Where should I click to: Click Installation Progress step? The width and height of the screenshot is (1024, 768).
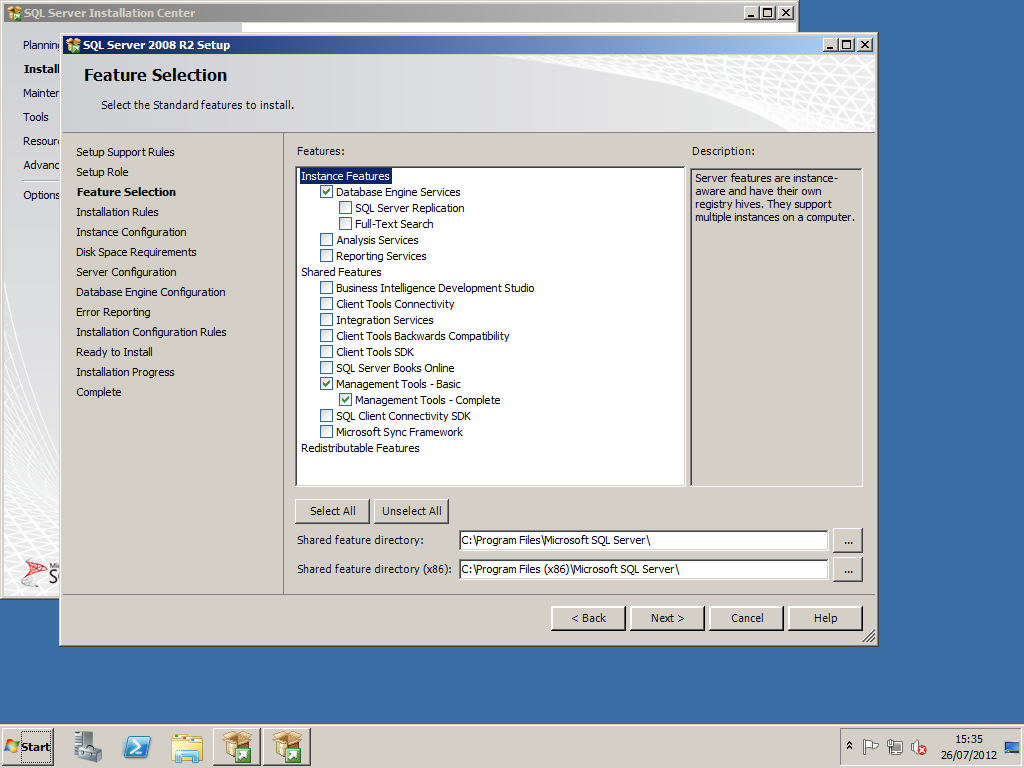(x=125, y=372)
